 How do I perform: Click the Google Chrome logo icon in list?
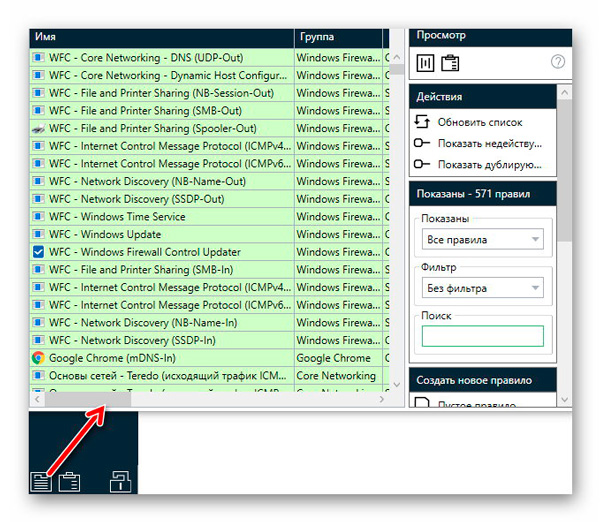click(38, 358)
